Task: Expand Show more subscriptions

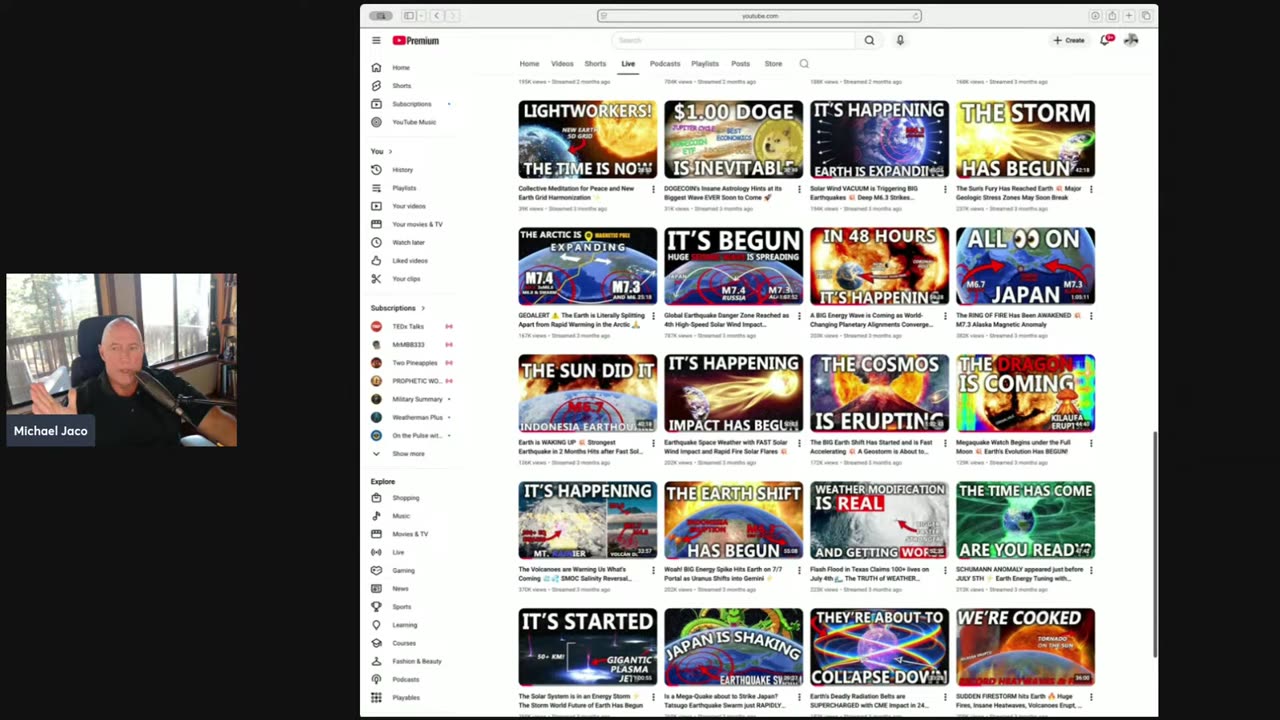Action: click(x=407, y=454)
